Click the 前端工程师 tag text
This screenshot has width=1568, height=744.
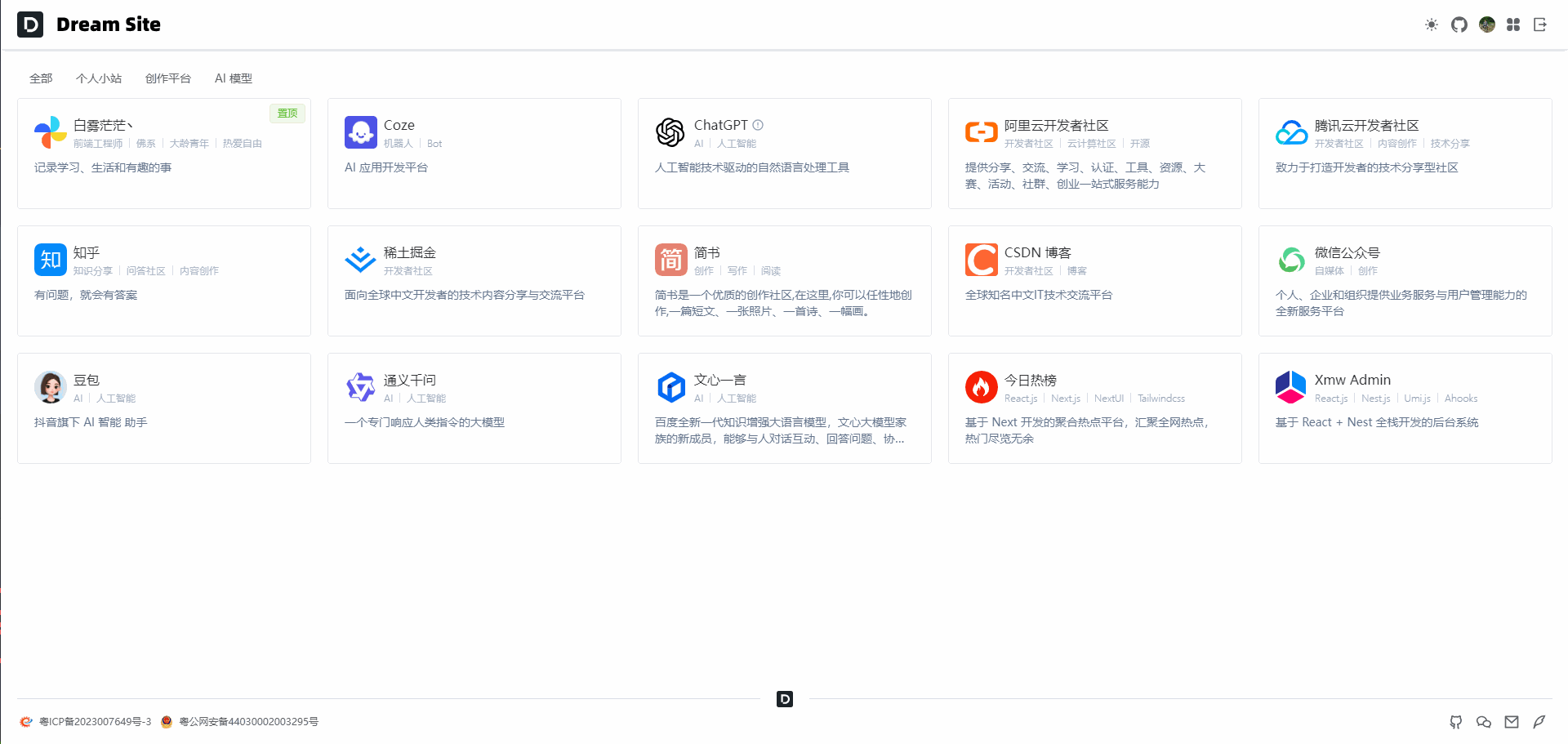click(x=98, y=144)
